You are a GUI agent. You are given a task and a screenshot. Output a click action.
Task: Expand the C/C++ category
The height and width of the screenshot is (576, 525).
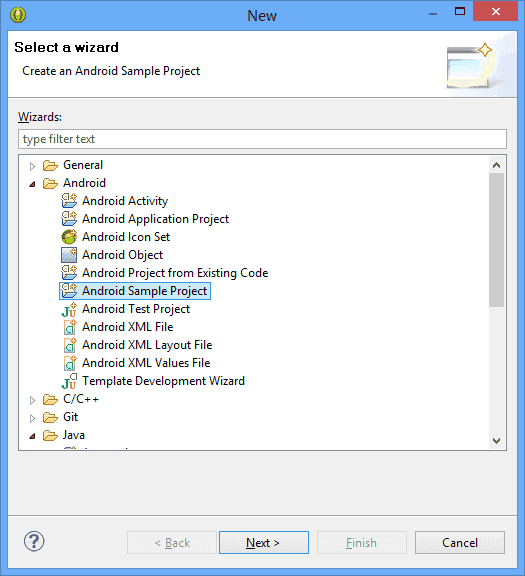click(32, 400)
